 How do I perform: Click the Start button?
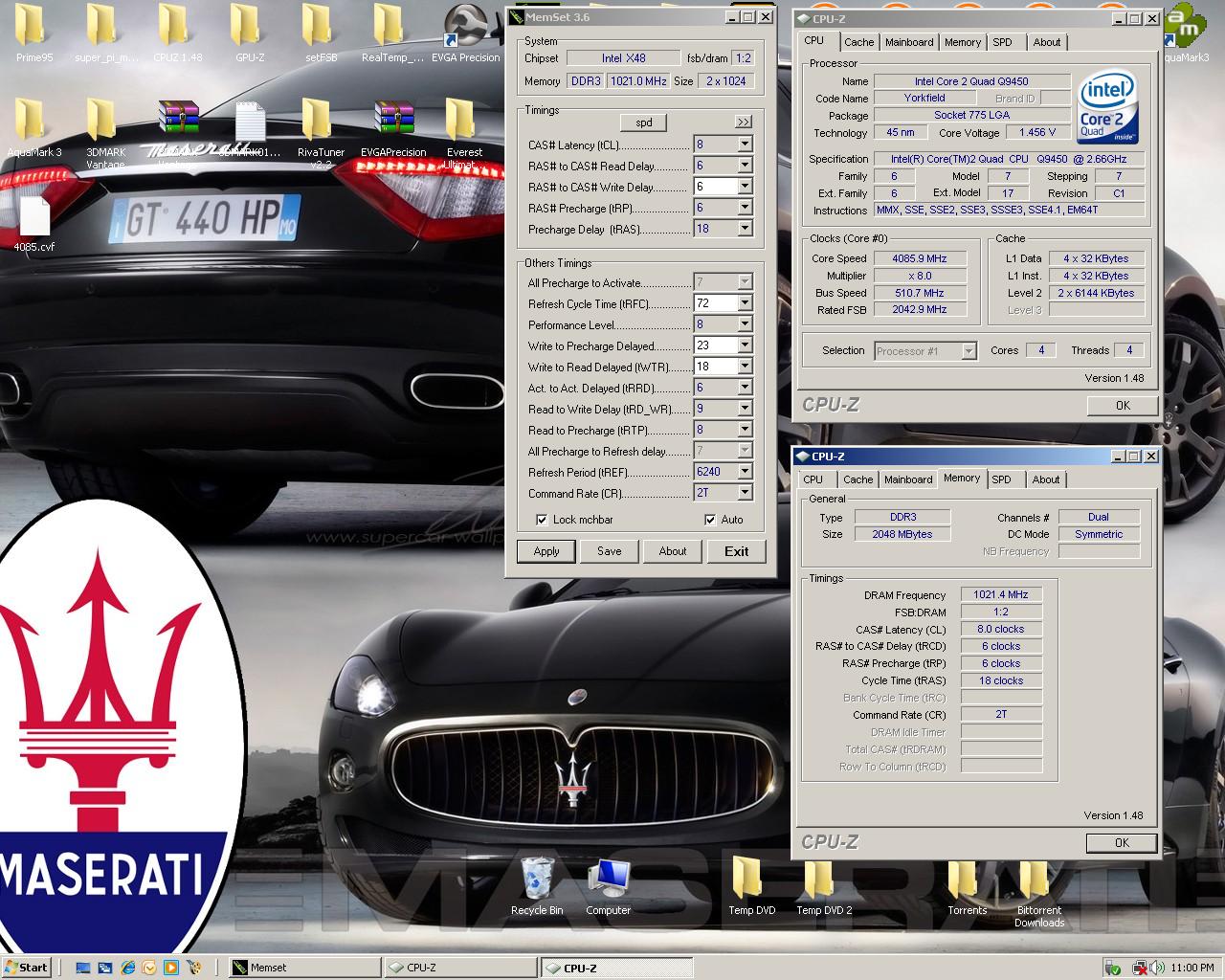26,968
